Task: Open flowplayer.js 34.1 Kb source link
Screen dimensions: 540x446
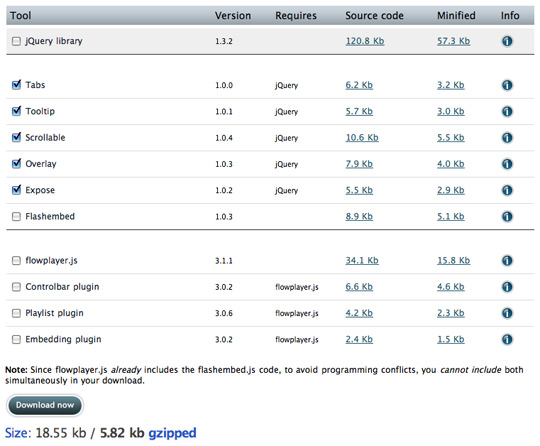Action: [x=362, y=261]
